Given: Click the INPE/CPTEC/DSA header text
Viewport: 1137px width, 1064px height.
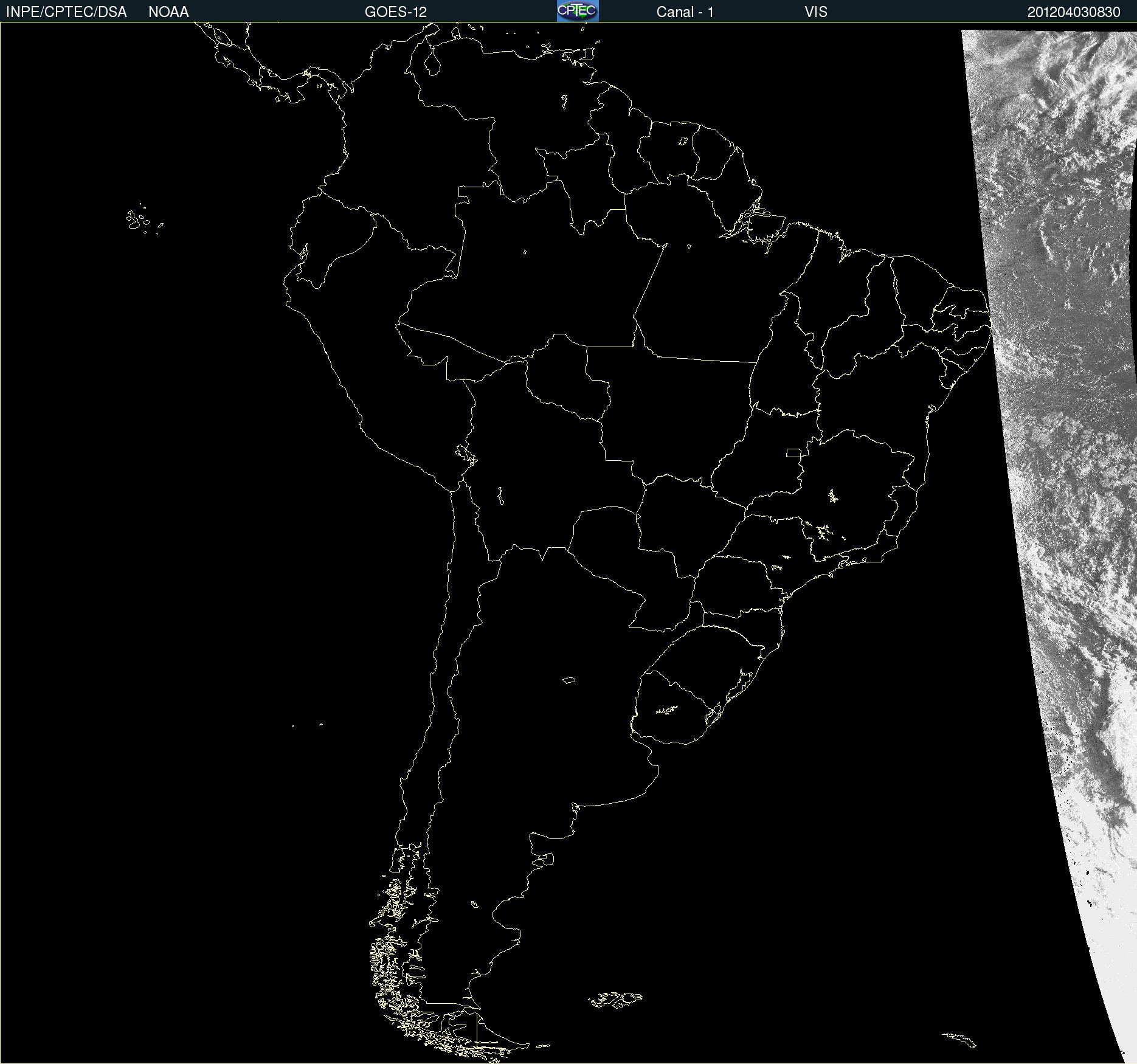Looking at the screenshot, I should (x=66, y=12).
